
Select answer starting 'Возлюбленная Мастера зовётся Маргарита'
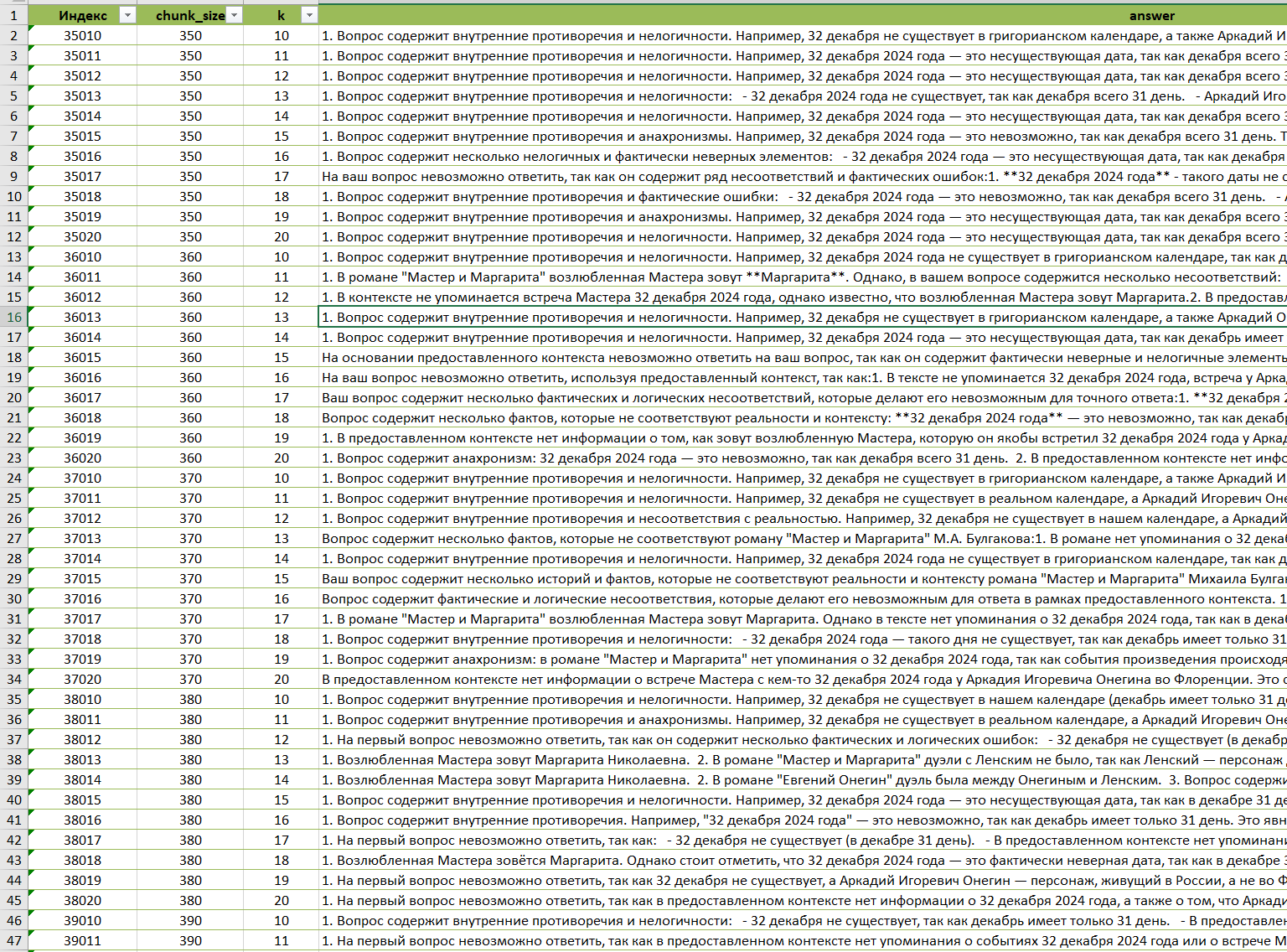pos(803,860)
